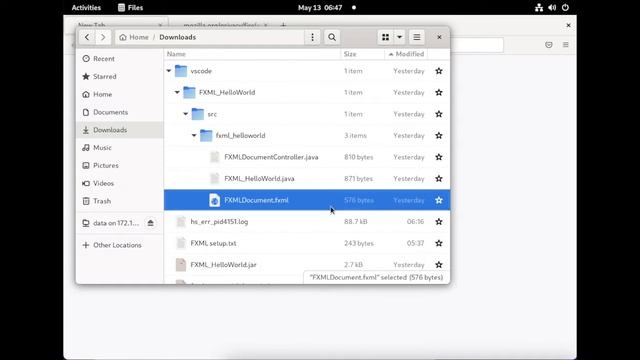Click the FXMLDocument.fxml file icon
The image size is (640, 360).
pyautogui.click(x=215, y=200)
